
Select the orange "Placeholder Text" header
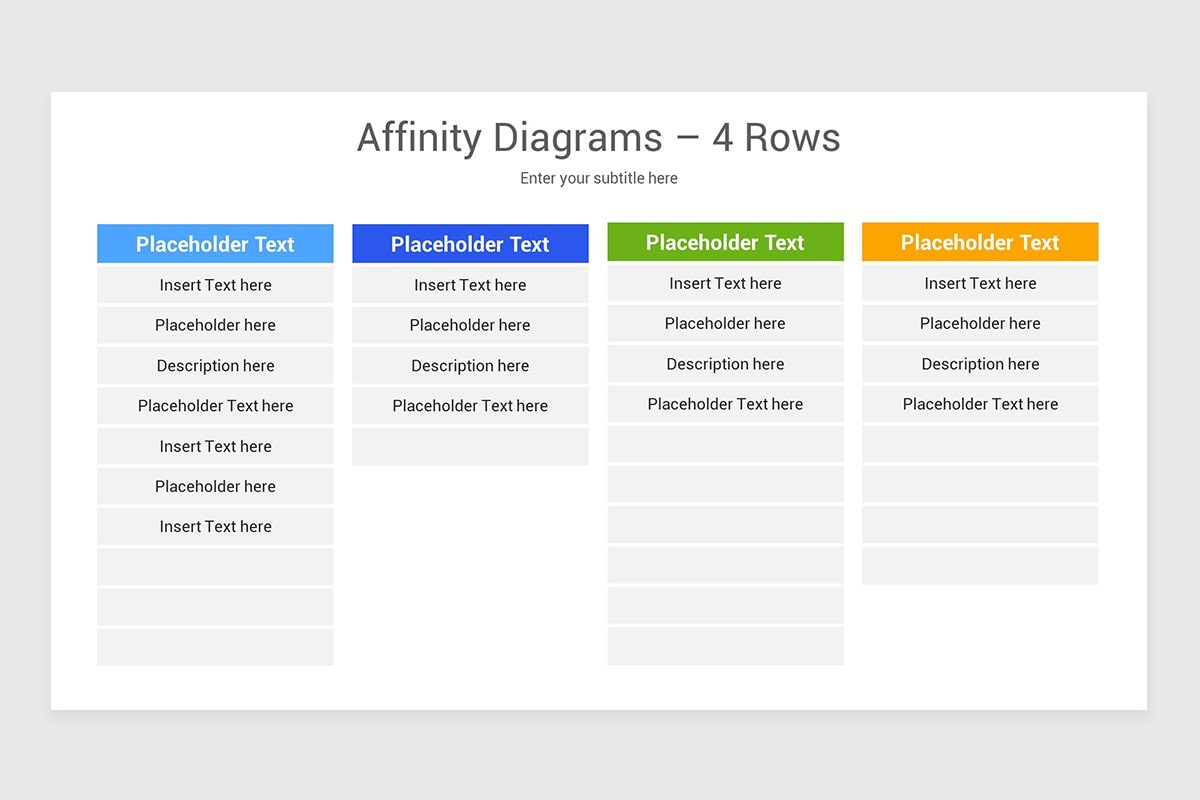[x=980, y=242]
